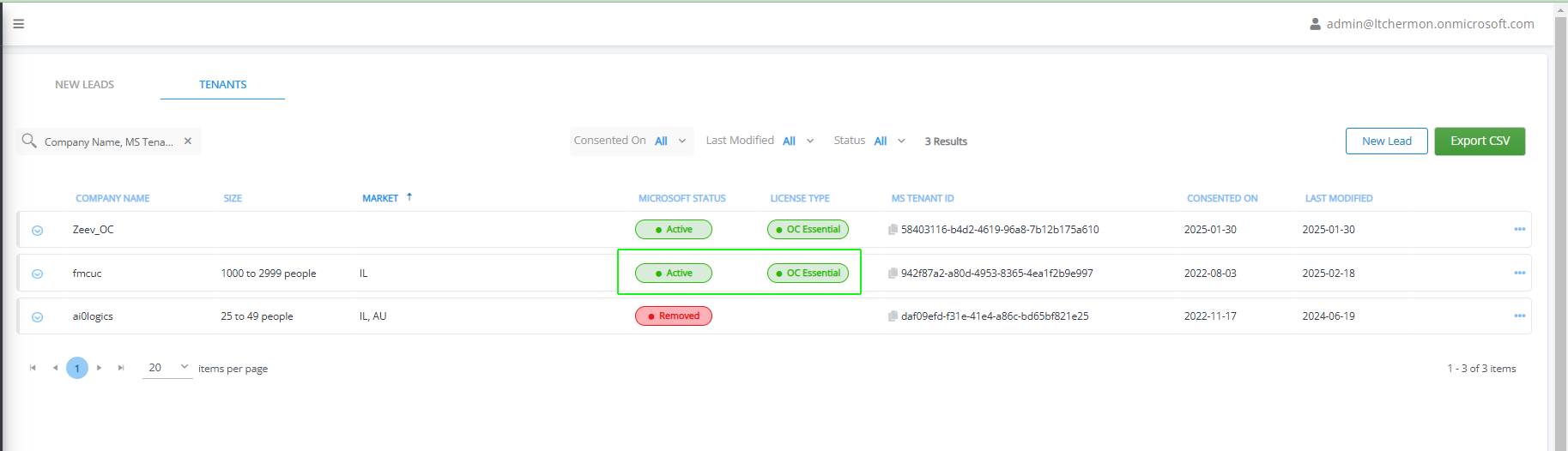Click the search magnifier icon
1568x451 pixels.
pos(29,141)
